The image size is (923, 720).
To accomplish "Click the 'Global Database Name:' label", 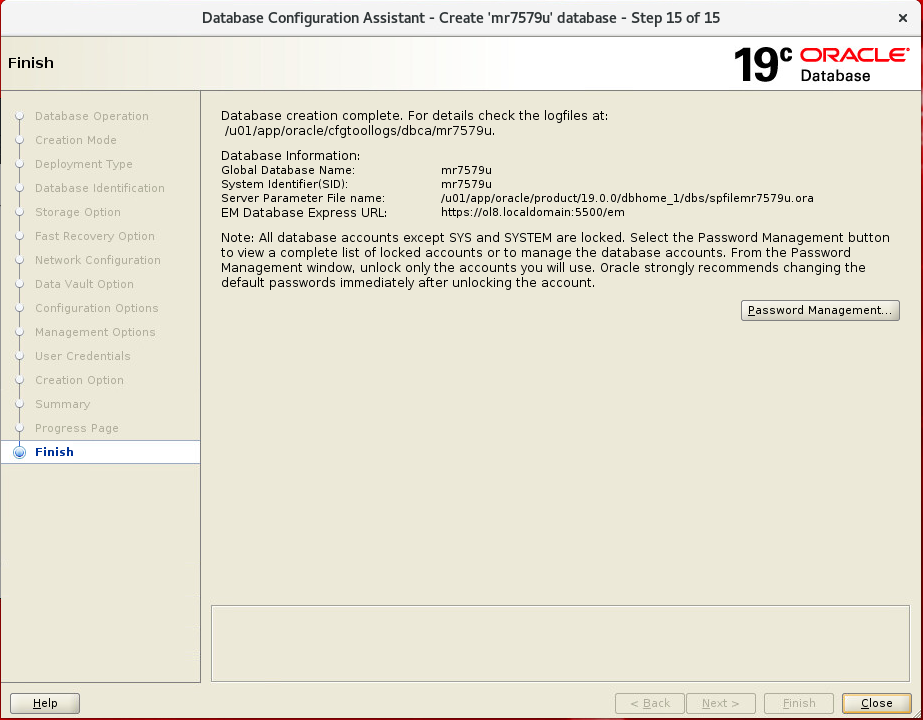I will point(288,170).
